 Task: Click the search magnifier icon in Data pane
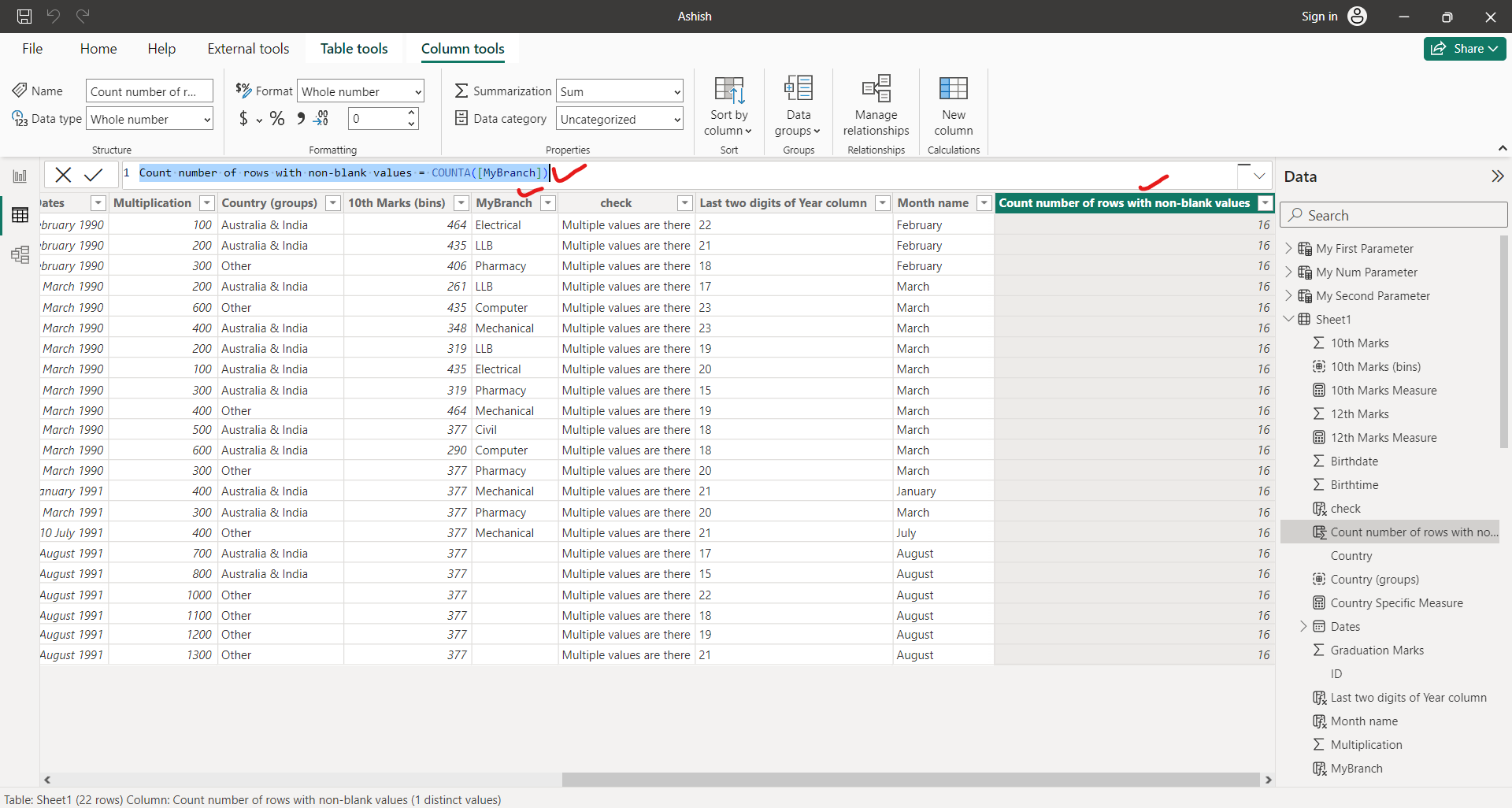pyautogui.click(x=1295, y=215)
